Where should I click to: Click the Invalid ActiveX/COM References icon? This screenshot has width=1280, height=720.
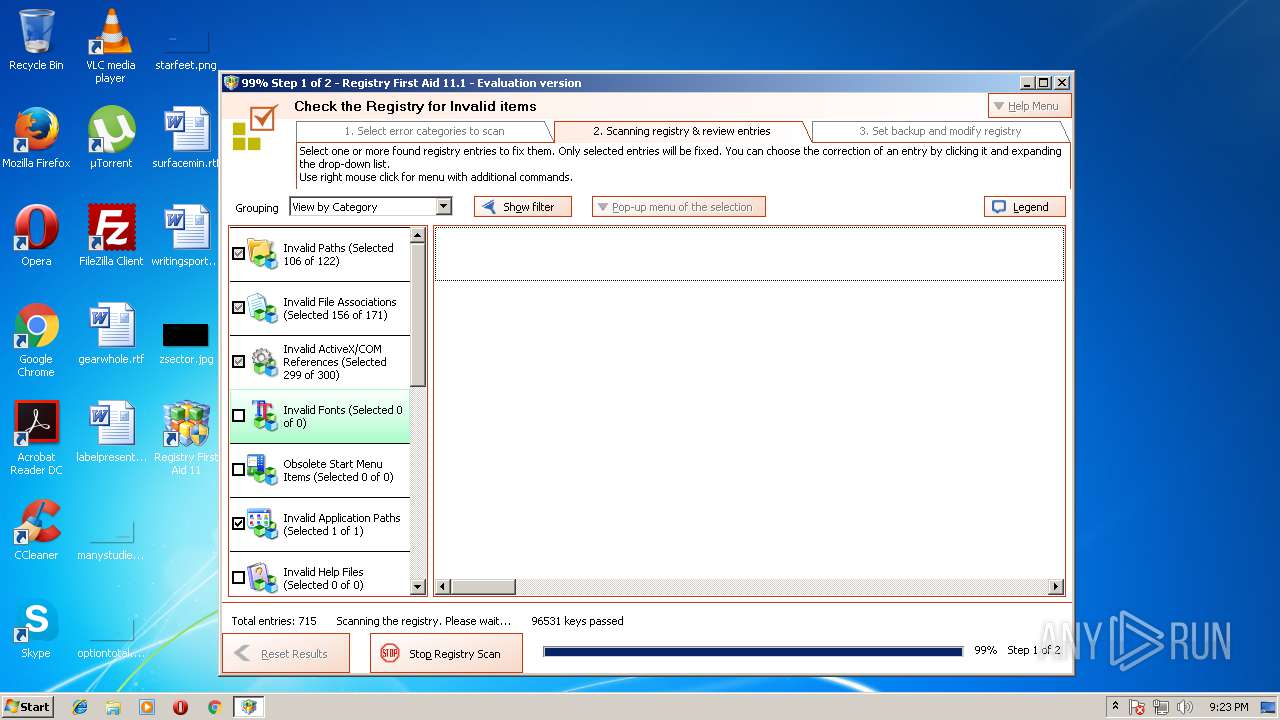[263, 362]
